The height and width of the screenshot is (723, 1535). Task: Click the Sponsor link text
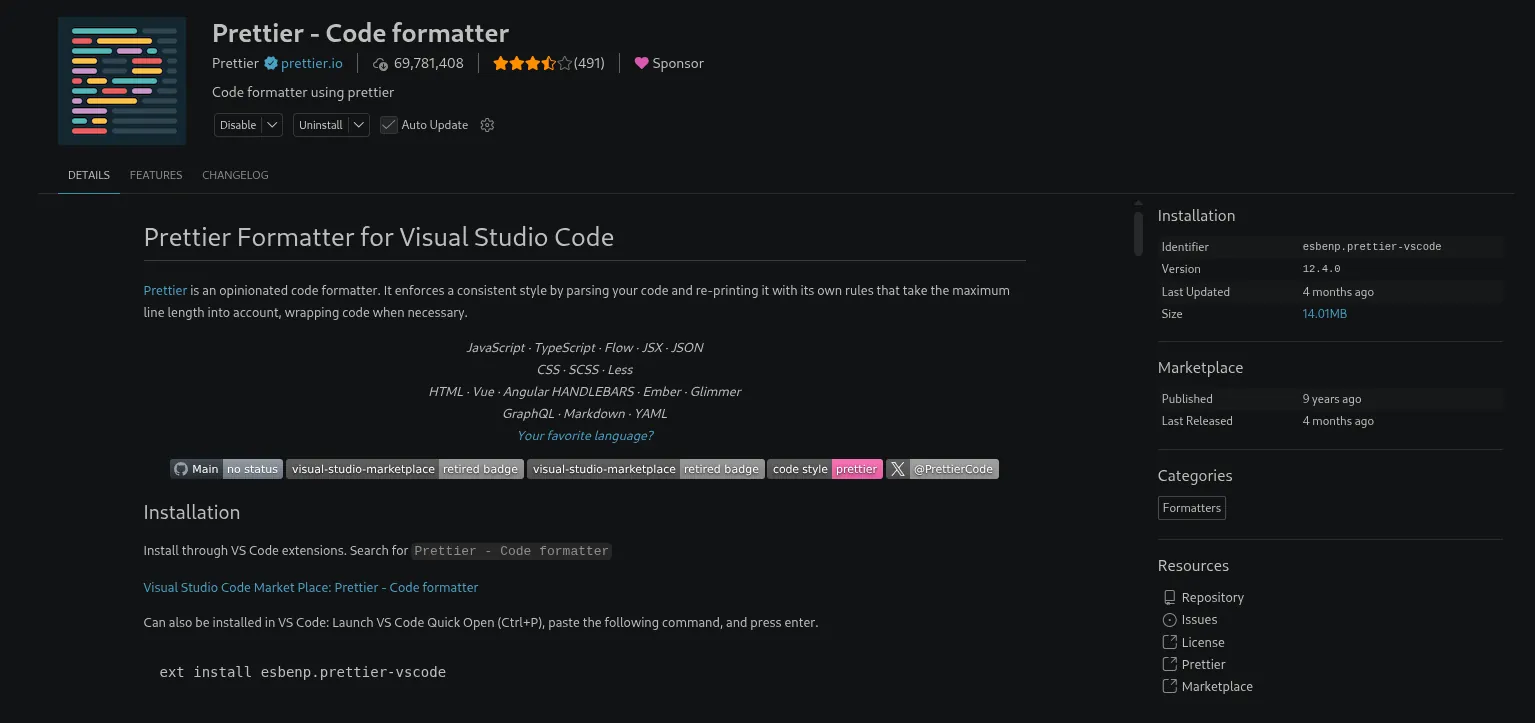tap(678, 63)
